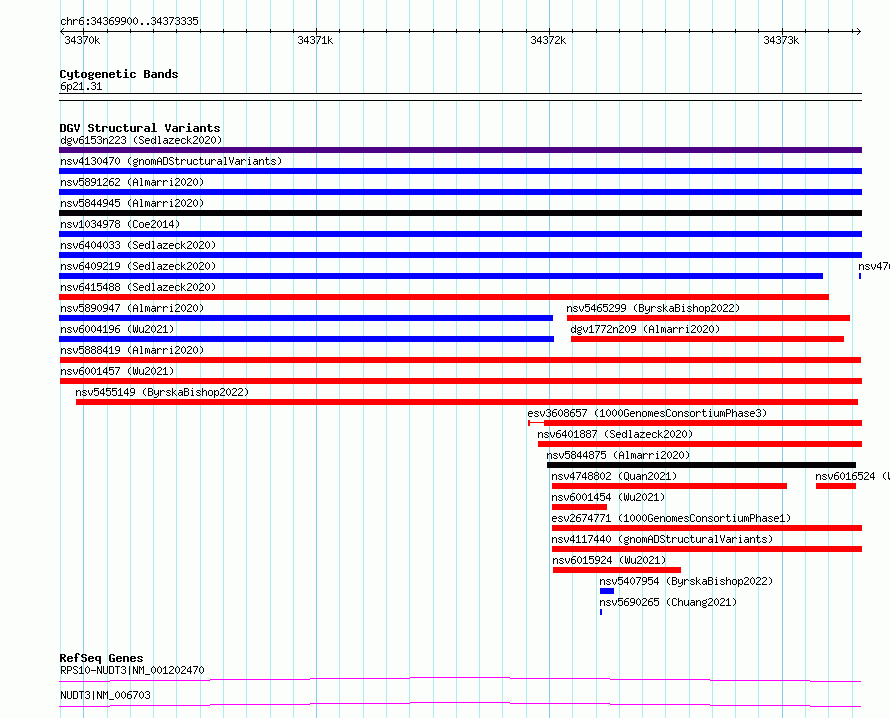Screen dimensions: 890x718
Task: Click the nsv5888419 (Almarri2020) label
Action: [x=132, y=350]
